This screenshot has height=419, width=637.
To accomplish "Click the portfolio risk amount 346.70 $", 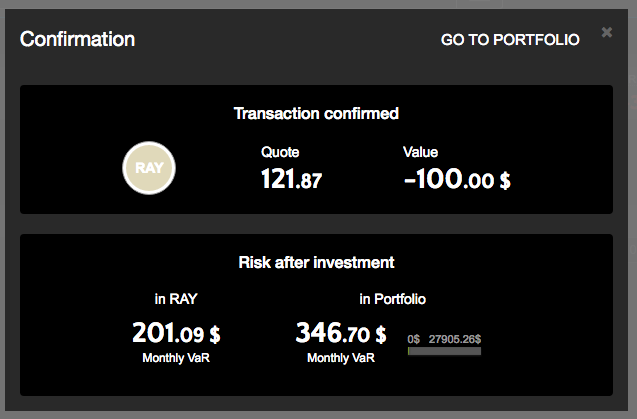I will coord(341,332).
